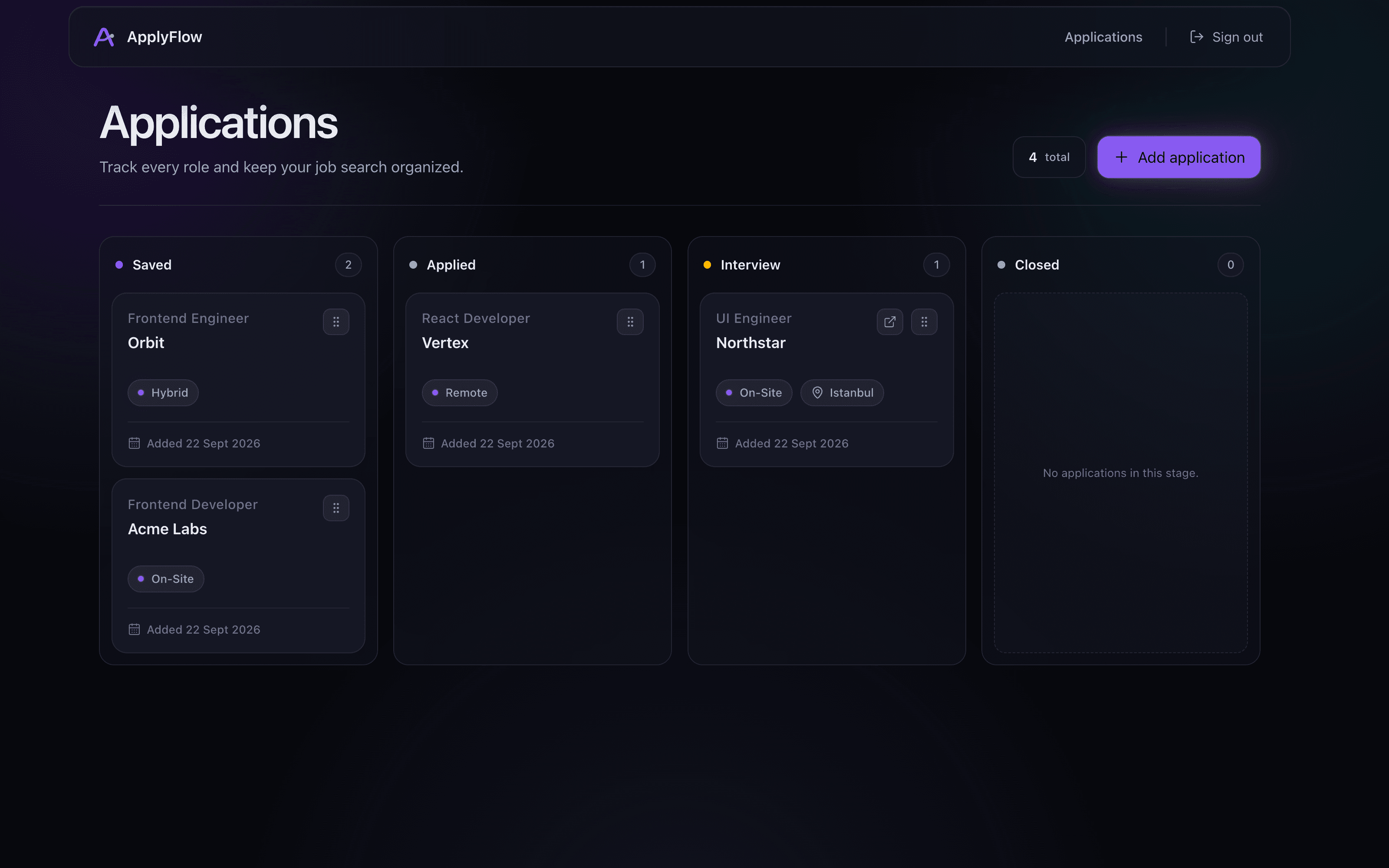Click the calendar icon on Northstar card
The width and height of the screenshot is (1389, 868).
[722, 443]
